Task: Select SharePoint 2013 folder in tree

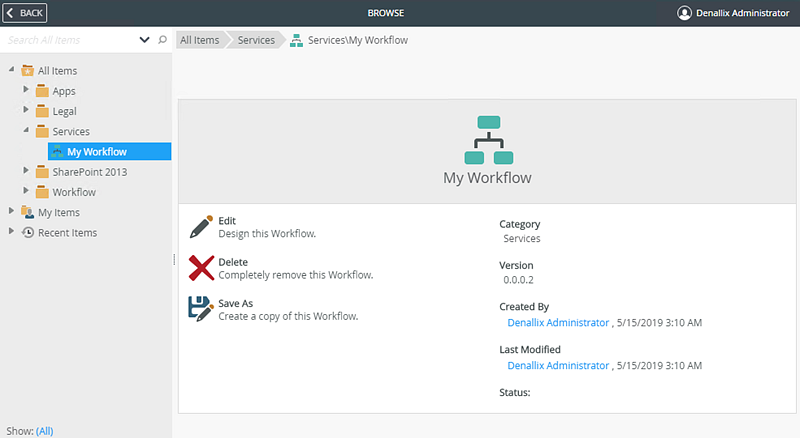Action: click(x=89, y=172)
